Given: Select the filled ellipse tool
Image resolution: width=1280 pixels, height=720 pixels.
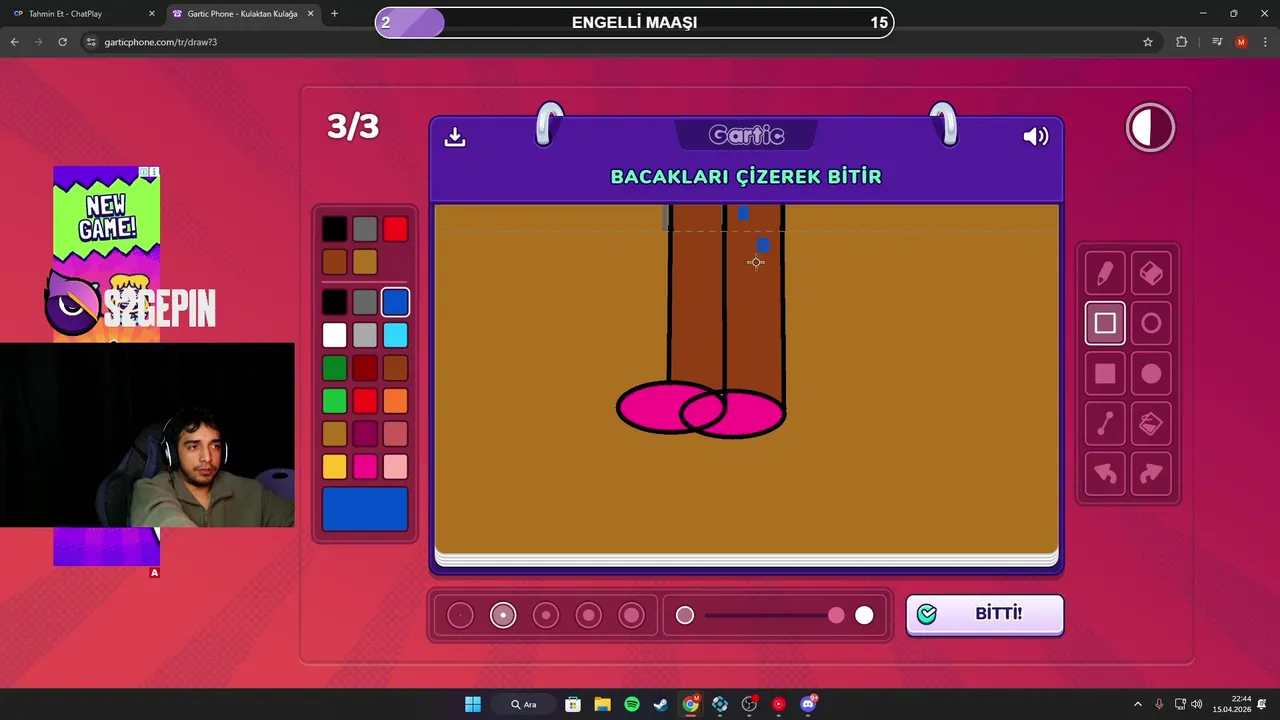Looking at the screenshot, I should (x=1151, y=373).
